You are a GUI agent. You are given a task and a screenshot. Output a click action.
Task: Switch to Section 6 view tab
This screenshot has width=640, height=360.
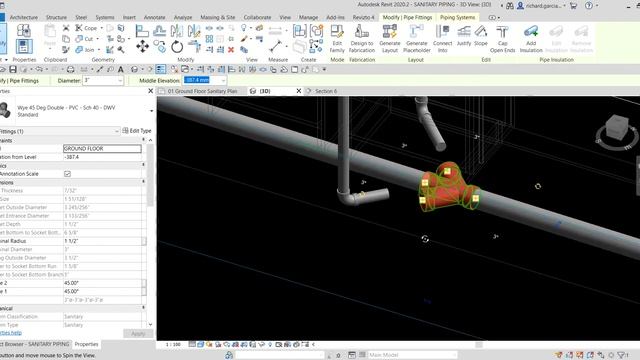[x=326, y=91]
